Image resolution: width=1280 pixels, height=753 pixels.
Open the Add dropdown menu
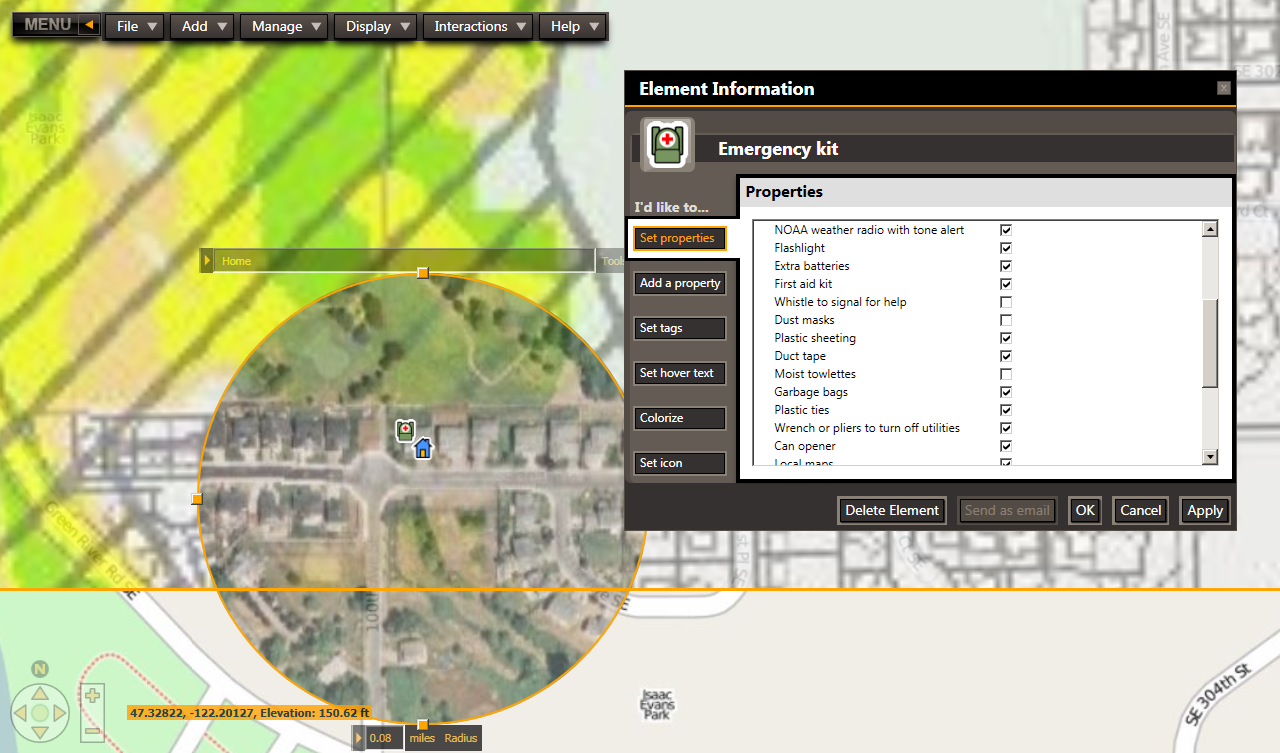point(204,26)
